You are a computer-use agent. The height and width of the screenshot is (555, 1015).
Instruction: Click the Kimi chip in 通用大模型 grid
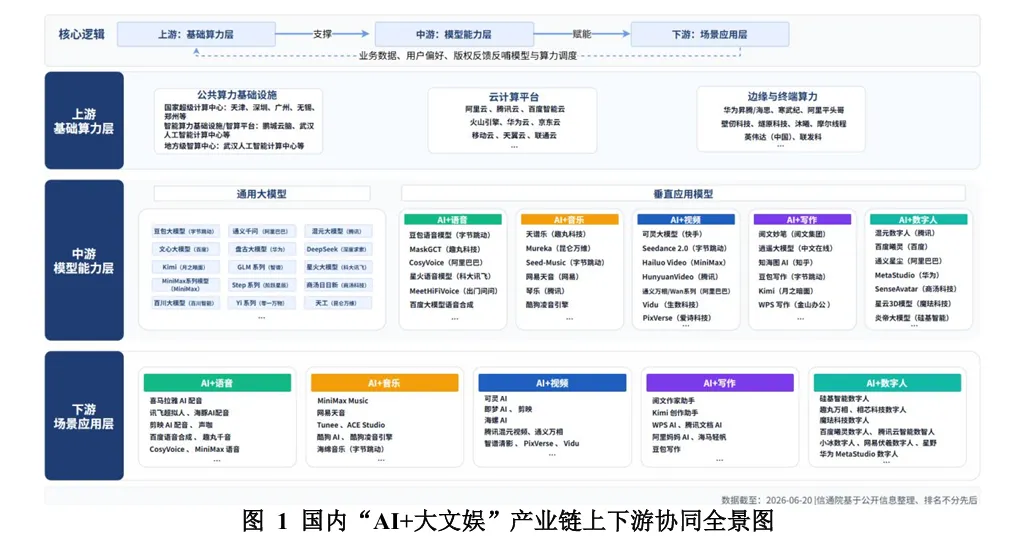tap(184, 267)
